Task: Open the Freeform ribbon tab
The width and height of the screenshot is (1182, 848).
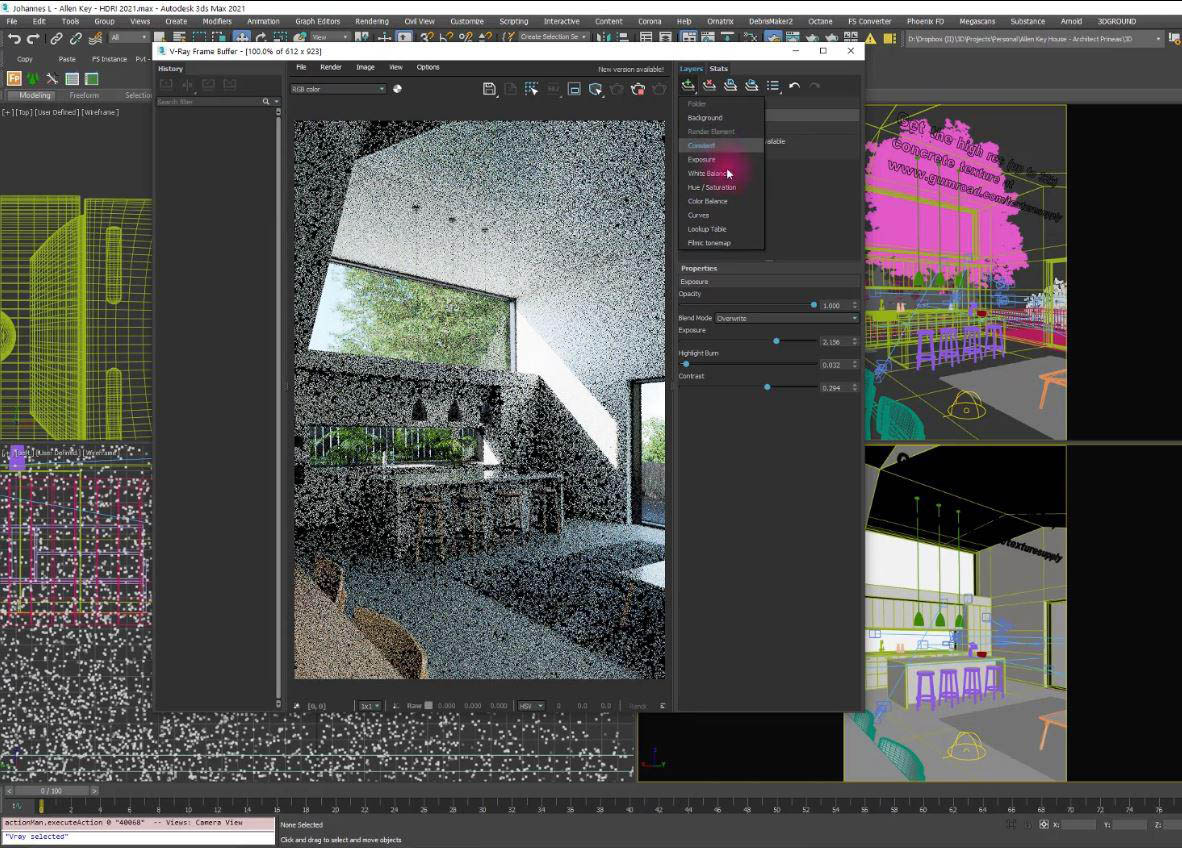Action: click(84, 95)
